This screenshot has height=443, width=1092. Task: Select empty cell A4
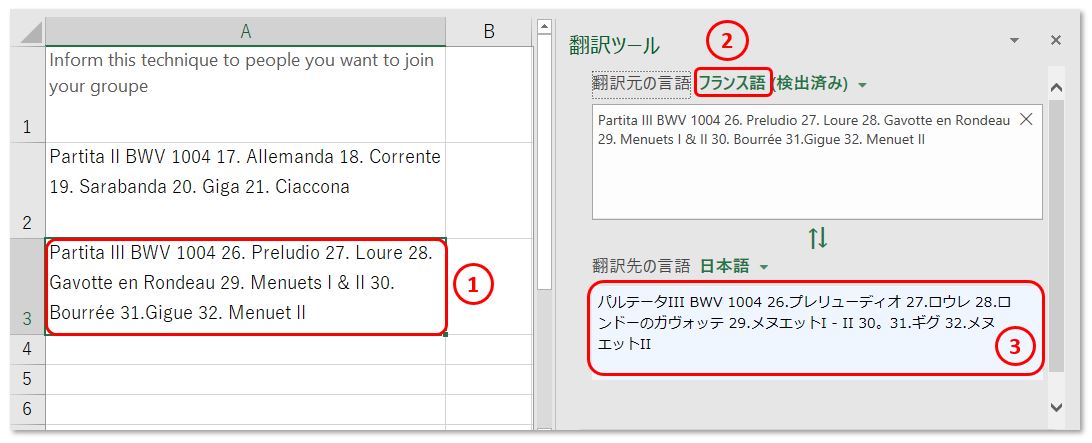[x=245, y=349]
